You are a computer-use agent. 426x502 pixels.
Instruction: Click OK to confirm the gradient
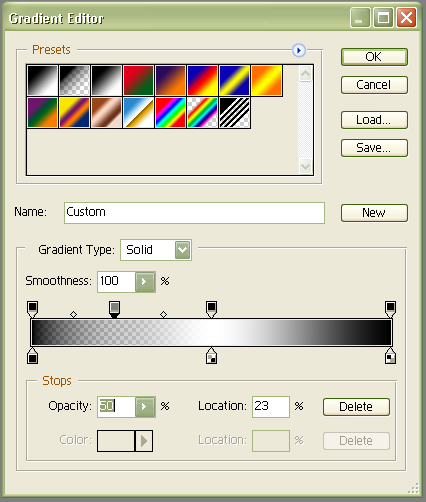(x=374, y=57)
